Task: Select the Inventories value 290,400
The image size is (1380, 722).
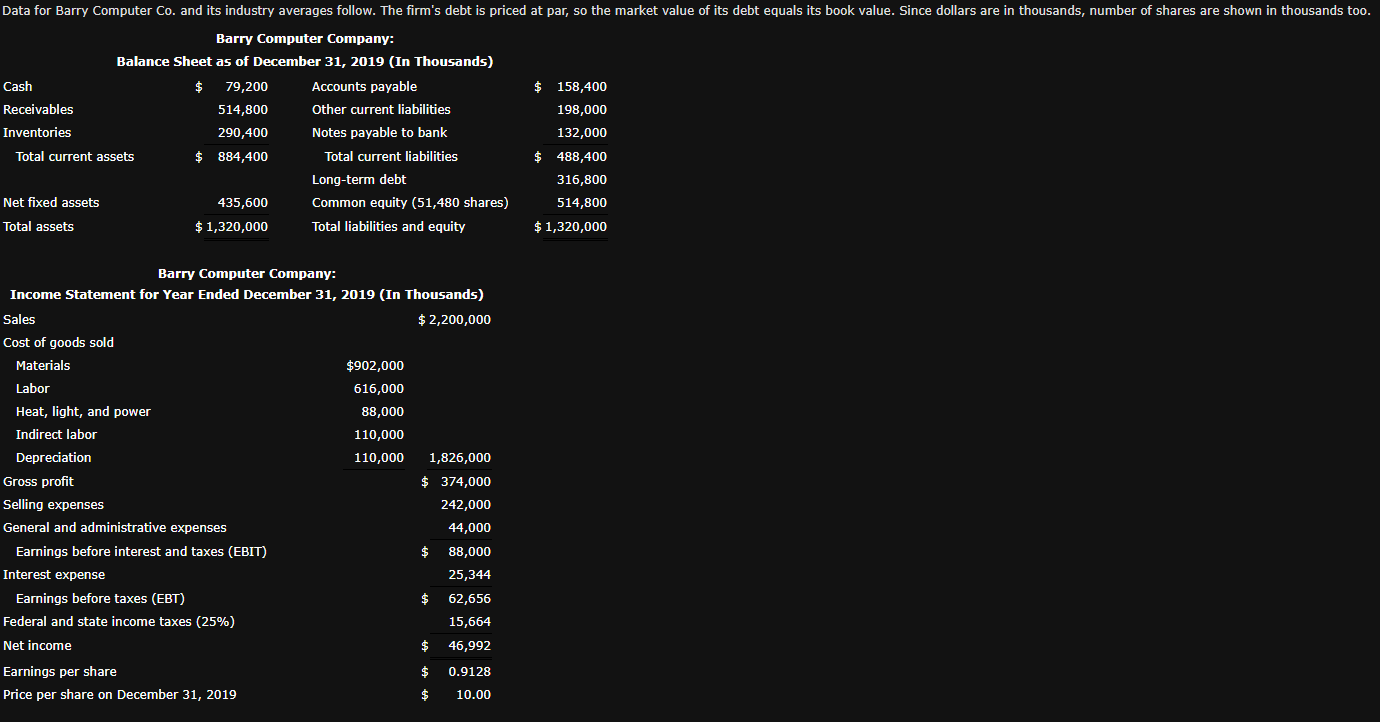Action: click(x=243, y=133)
